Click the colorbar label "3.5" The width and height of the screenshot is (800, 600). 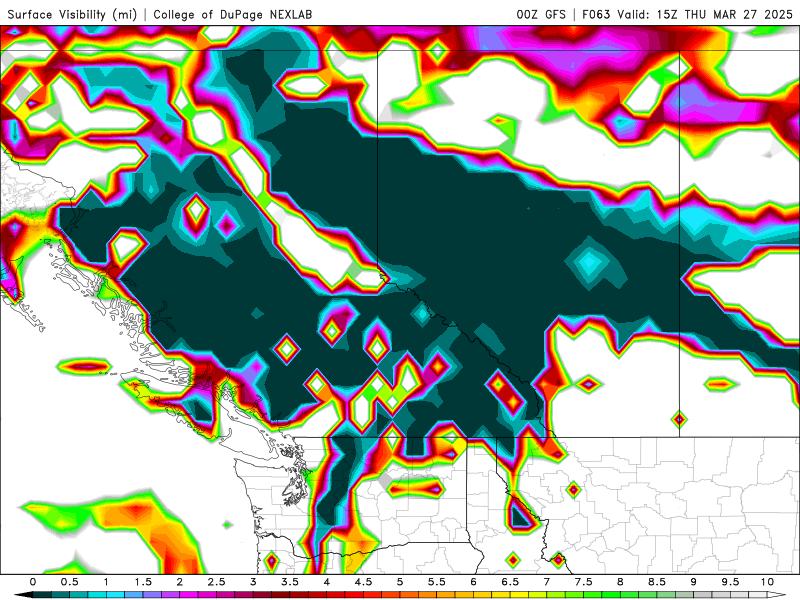click(x=290, y=582)
